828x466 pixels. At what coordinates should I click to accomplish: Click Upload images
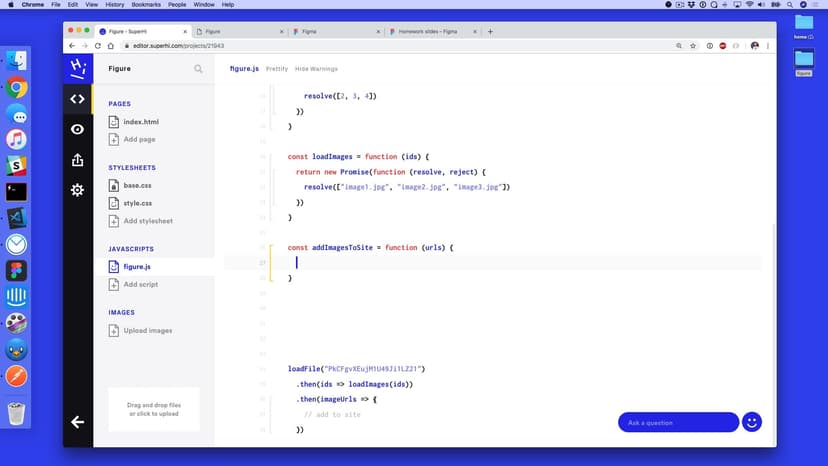click(x=147, y=330)
